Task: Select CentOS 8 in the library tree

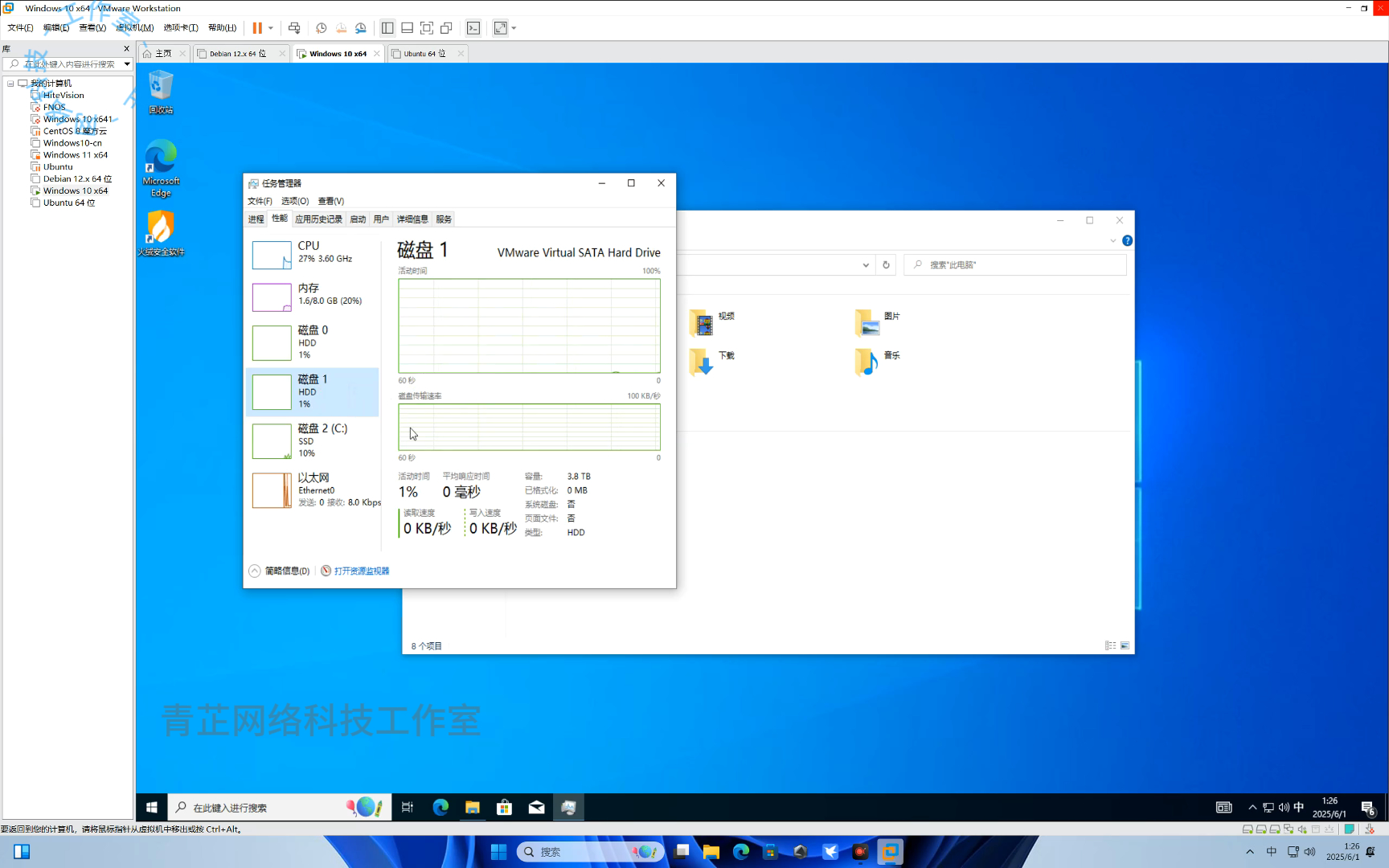Action: tap(74, 131)
